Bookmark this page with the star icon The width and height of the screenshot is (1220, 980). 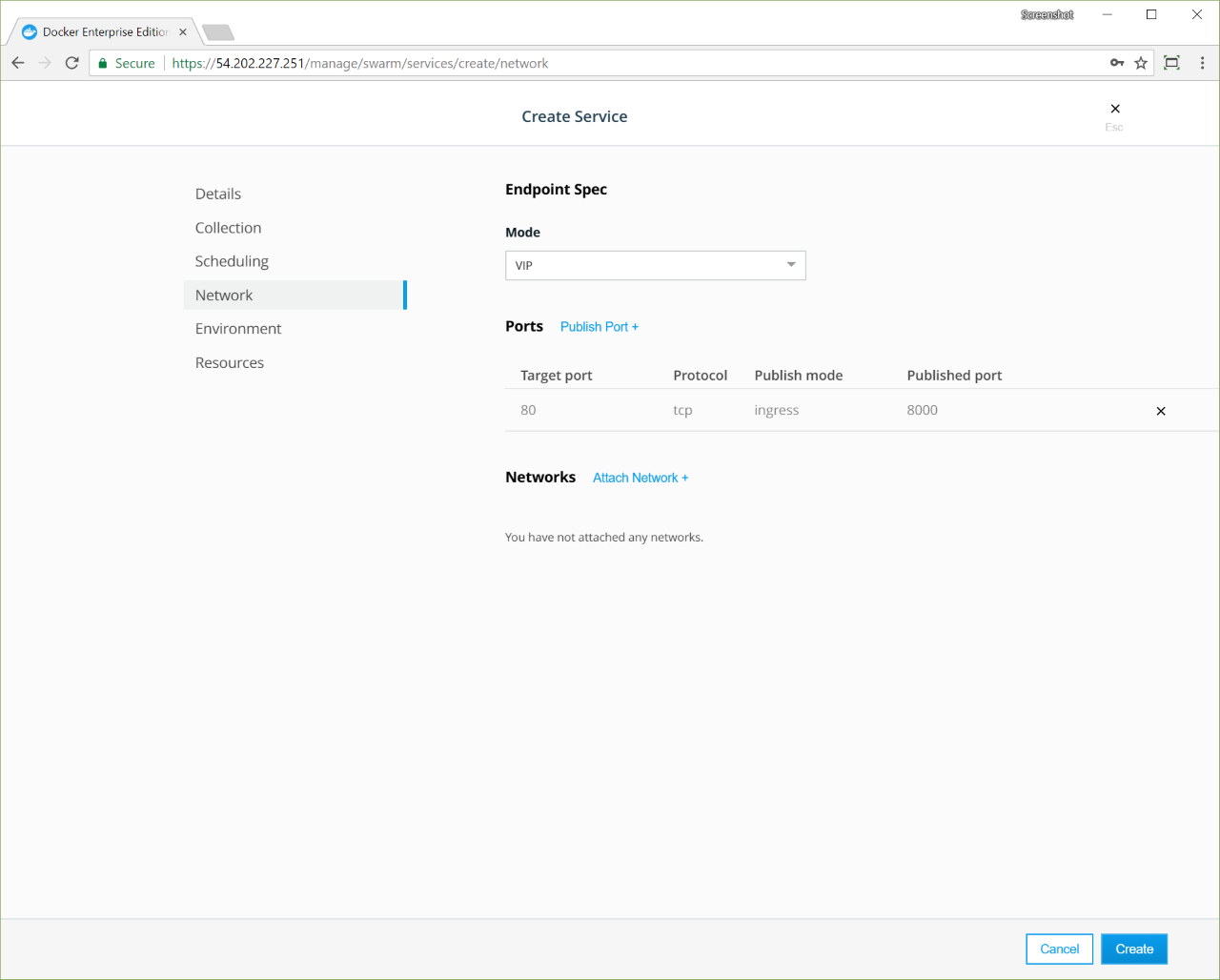(x=1141, y=63)
